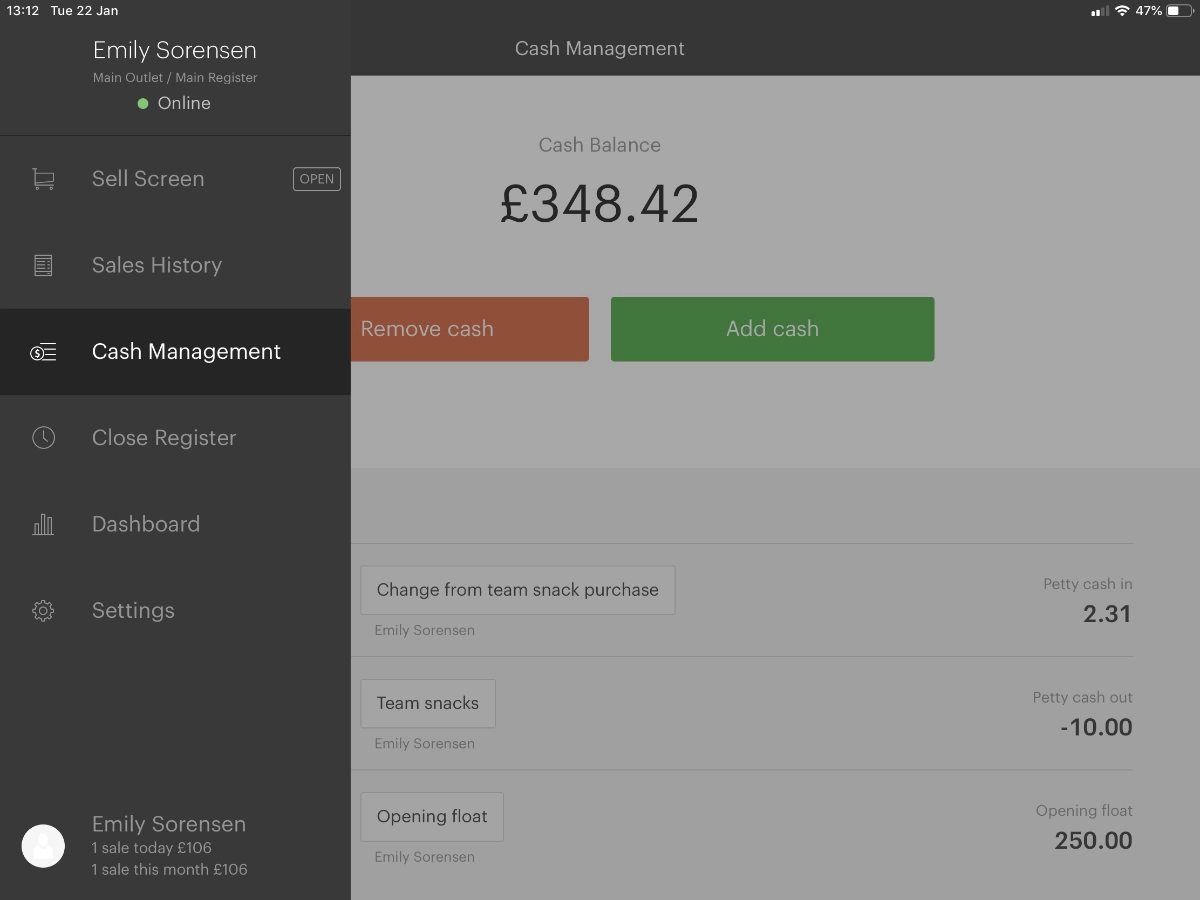The height and width of the screenshot is (900, 1200).
Task: Open Settings from the sidebar
Action: click(175, 611)
